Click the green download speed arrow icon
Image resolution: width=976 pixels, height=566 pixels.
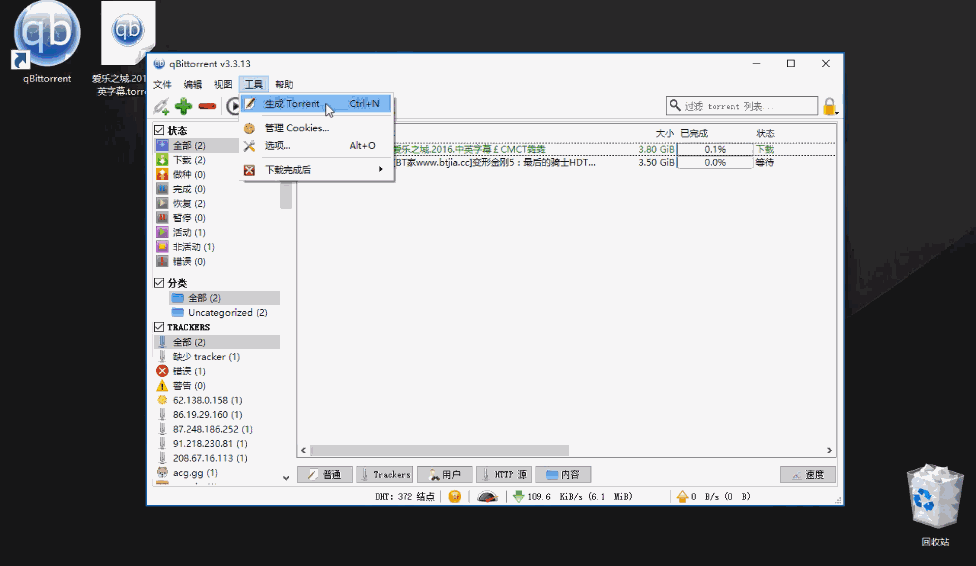(x=518, y=496)
